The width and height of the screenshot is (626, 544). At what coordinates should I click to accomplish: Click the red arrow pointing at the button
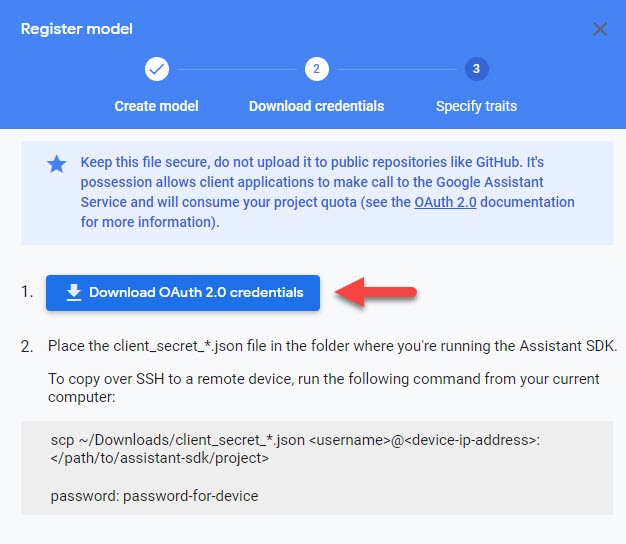coord(375,292)
